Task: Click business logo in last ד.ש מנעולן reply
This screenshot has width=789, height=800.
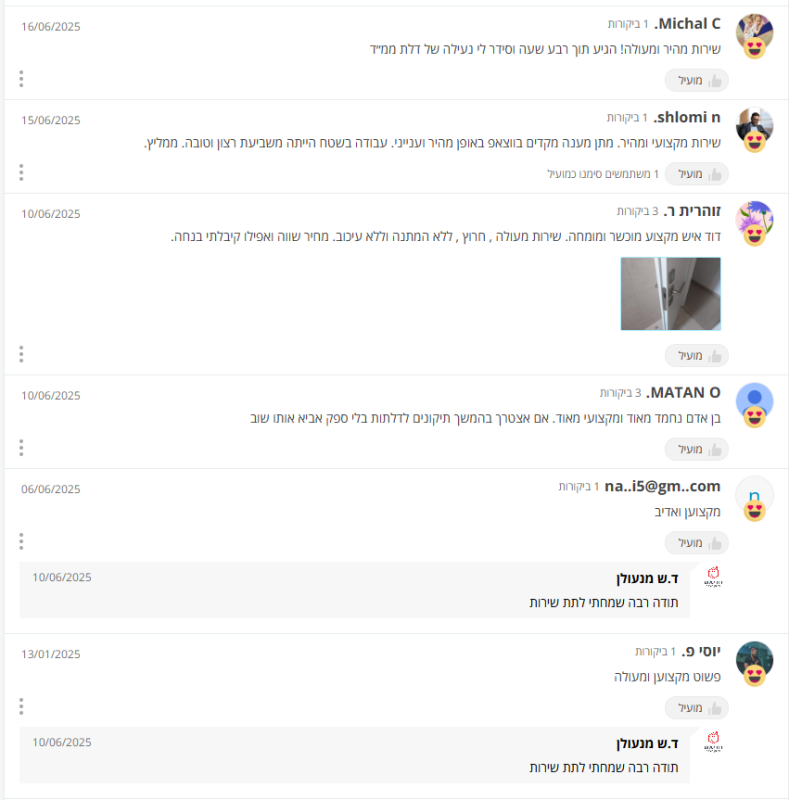Action: tap(713, 742)
